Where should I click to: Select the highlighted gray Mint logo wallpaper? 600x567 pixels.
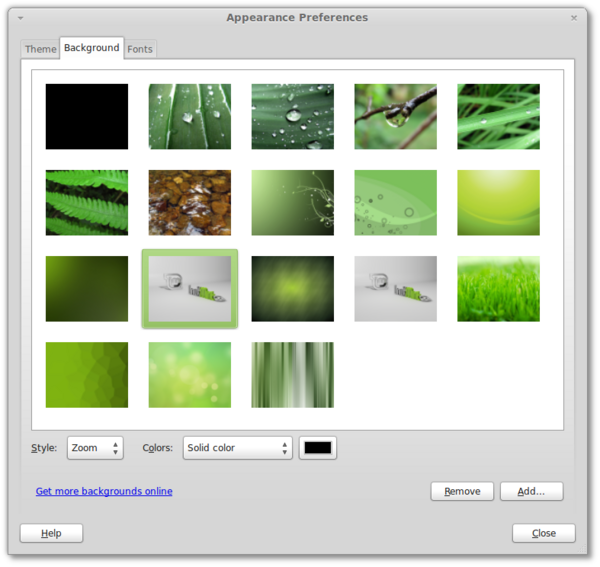[190, 289]
